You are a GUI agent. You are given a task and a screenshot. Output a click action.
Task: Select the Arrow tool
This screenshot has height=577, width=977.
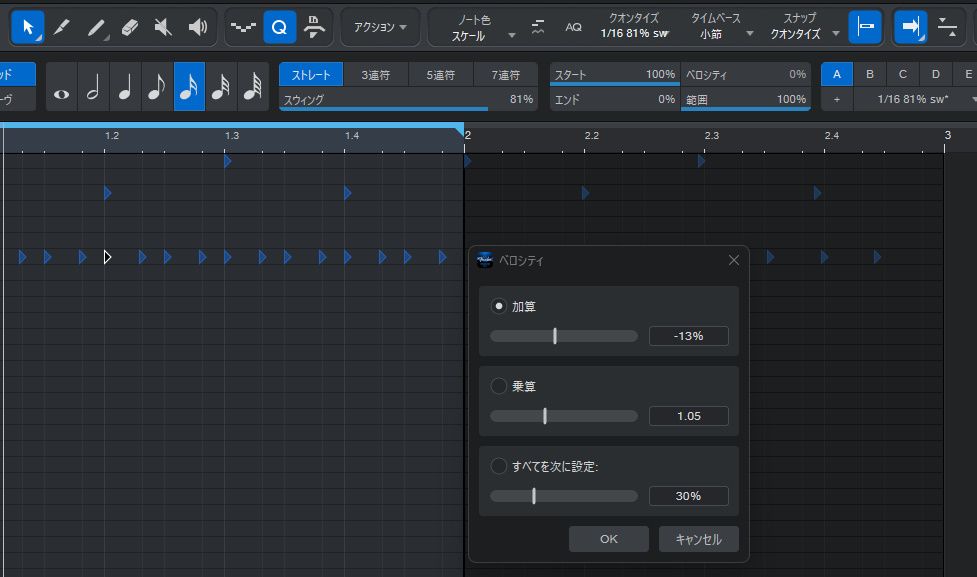pyautogui.click(x=27, y=27)
